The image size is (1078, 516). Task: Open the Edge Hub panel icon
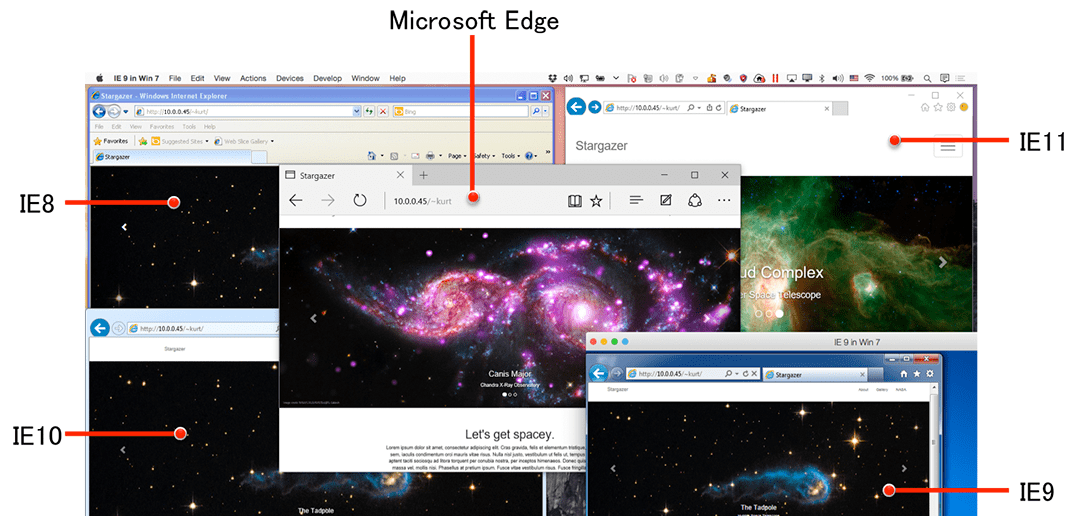click(x=637, y=200)
